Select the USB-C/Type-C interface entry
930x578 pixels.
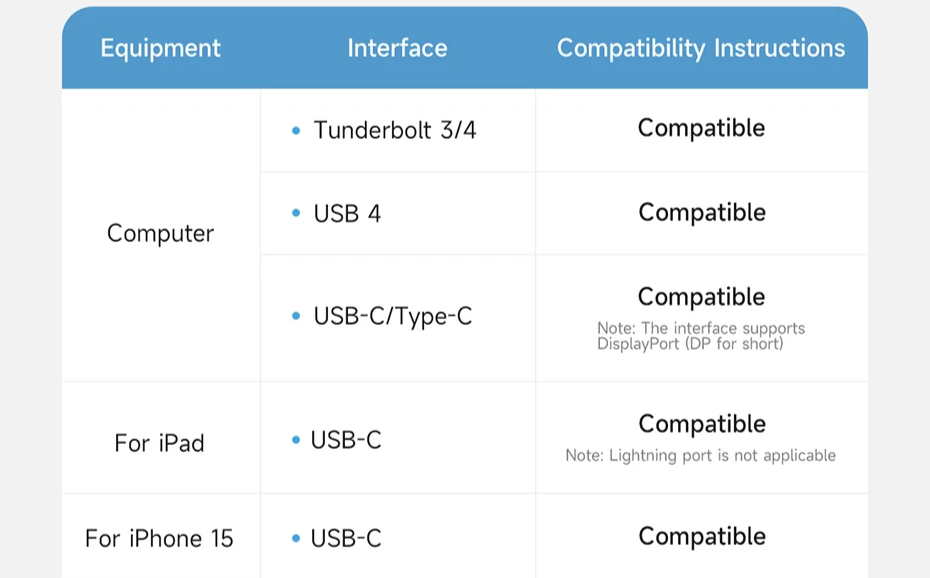pyautogui.click(x=393, y=317)
